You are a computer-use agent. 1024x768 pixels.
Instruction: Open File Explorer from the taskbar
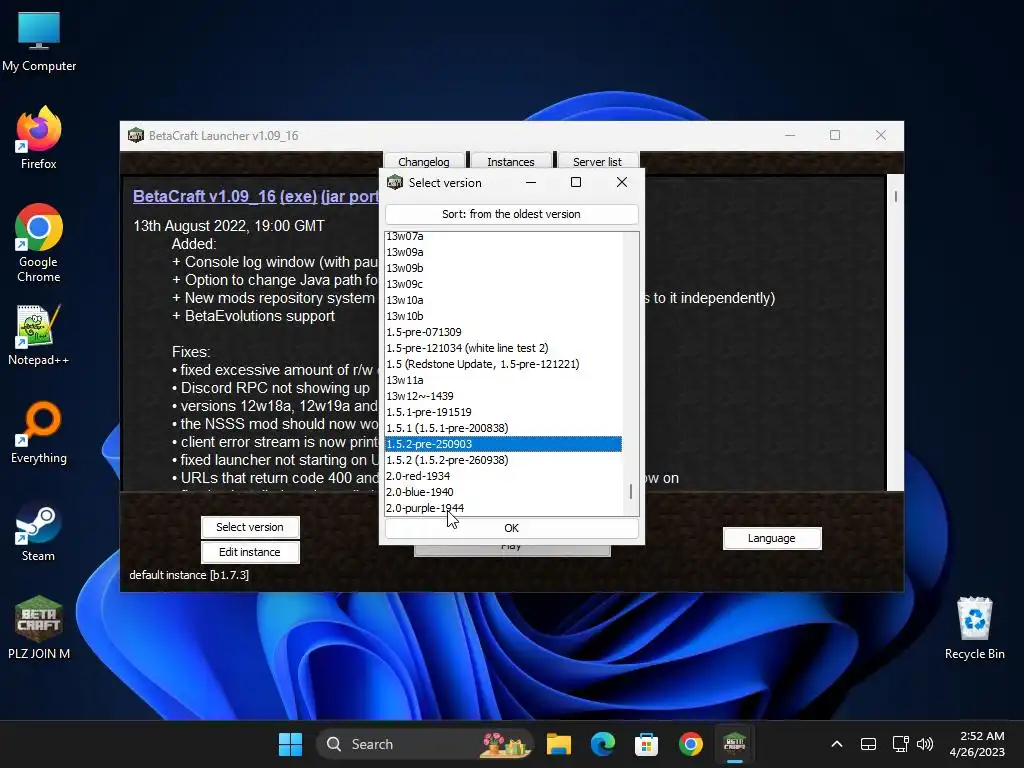pyautogui.click(x=558, y=744)
